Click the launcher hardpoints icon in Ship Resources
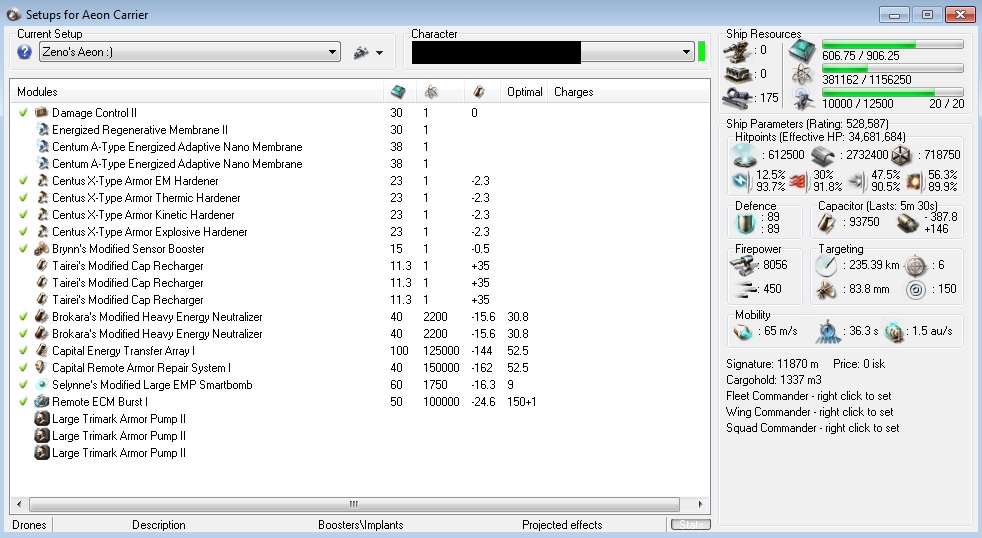 tap(738, 75)
